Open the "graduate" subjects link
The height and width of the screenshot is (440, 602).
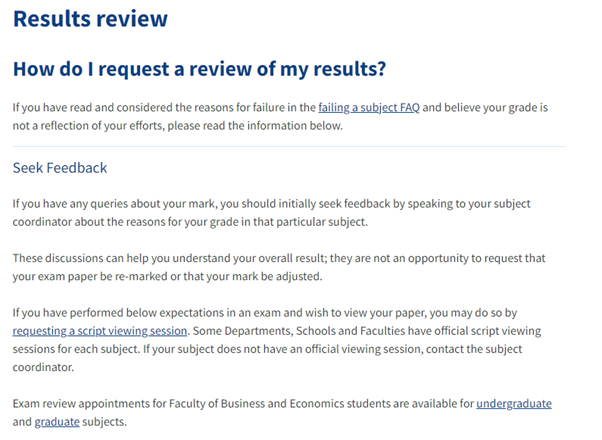(x=56, y=422)
